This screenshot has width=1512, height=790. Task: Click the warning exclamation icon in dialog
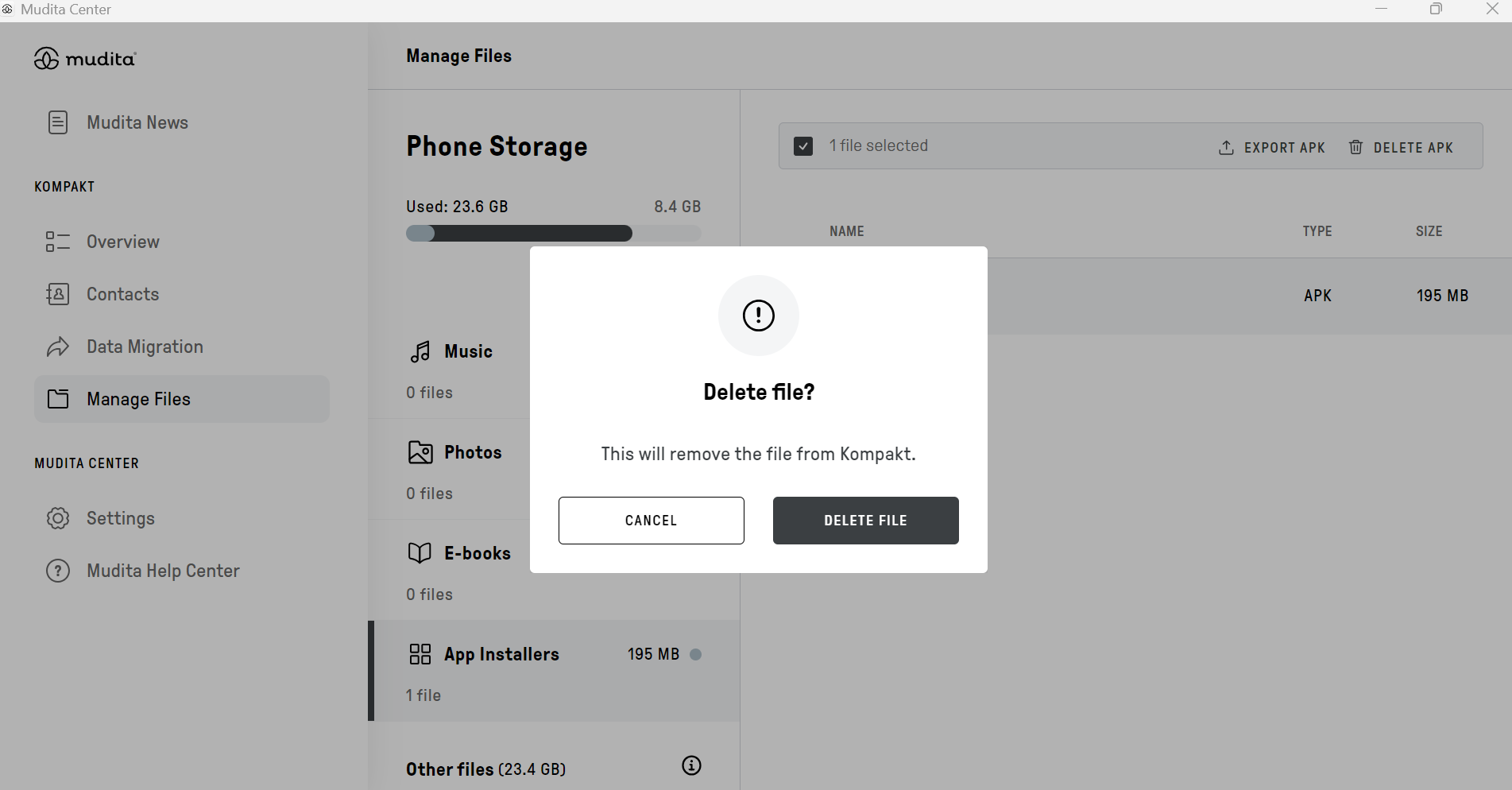click(758, 316)
